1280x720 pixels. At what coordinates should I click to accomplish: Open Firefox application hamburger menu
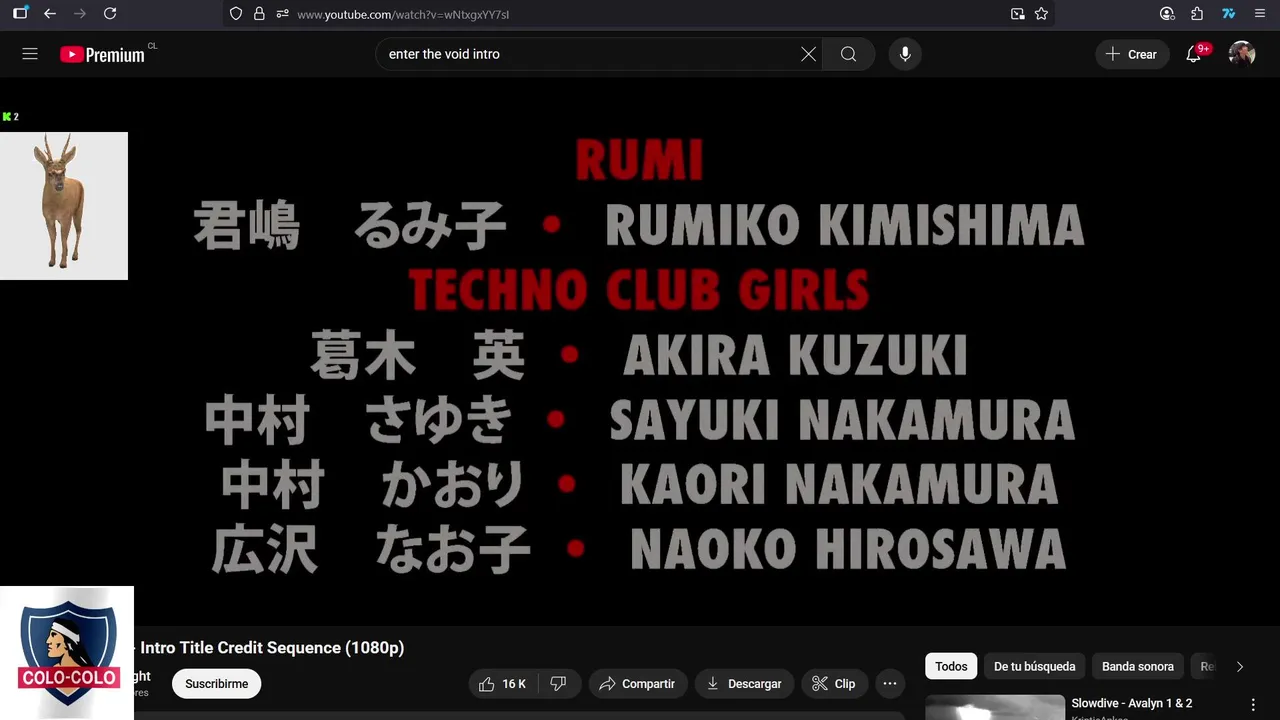pos(1260,14)
